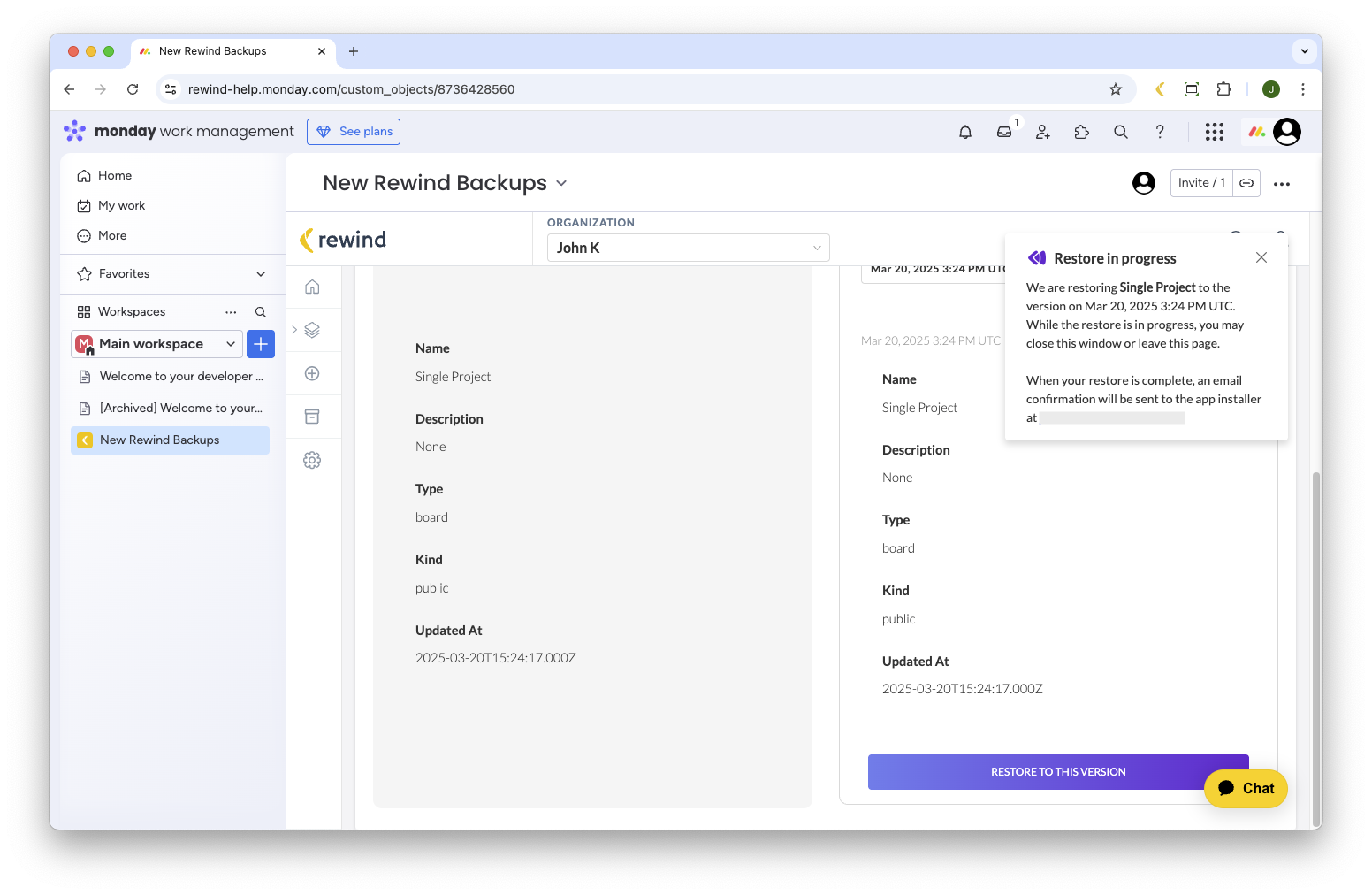Select New Rewind Backups in sidebar
Screen dimensions: 1372x895
[171, 440]
